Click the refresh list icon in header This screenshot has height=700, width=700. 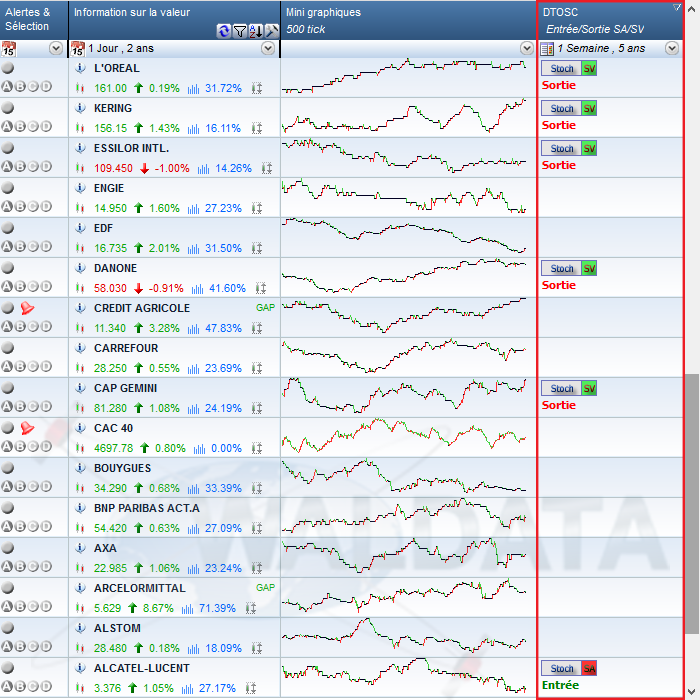tap(224, 31)
